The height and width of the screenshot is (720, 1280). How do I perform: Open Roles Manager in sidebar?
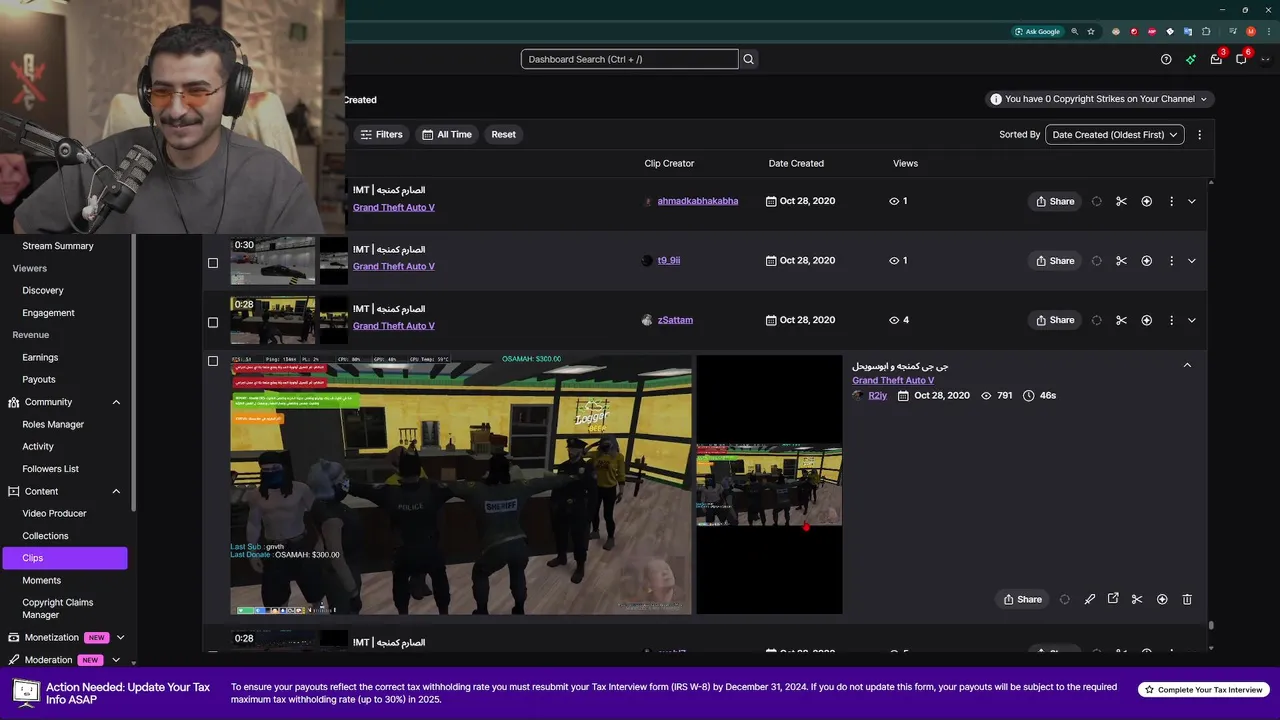click(x=53, y=424)
